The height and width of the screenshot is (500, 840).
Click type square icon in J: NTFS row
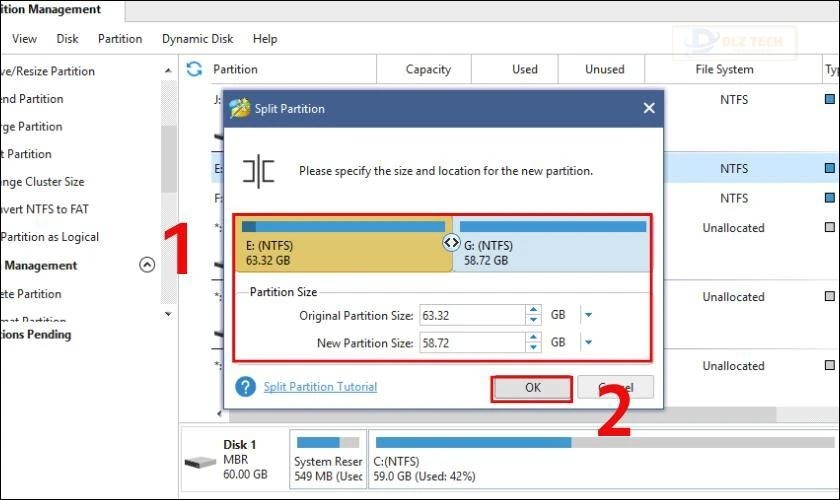[829, 99]
